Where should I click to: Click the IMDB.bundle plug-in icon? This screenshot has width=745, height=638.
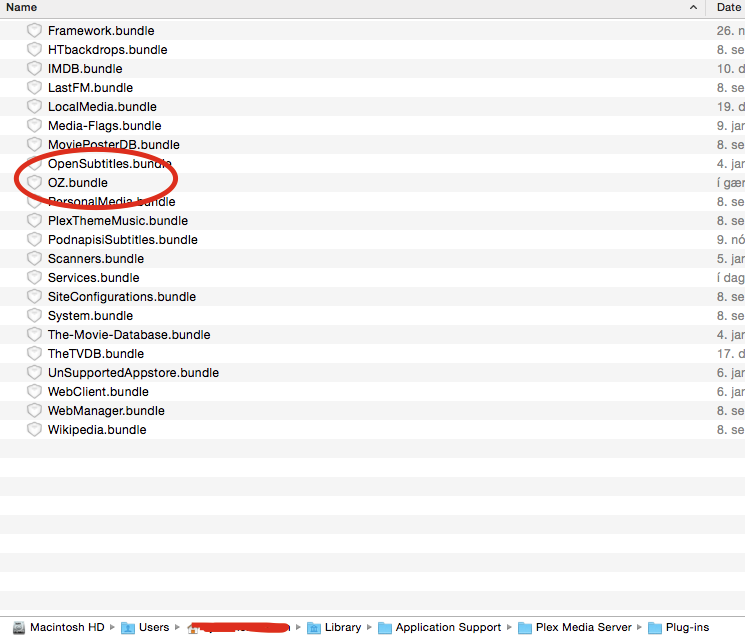(34, 69)
